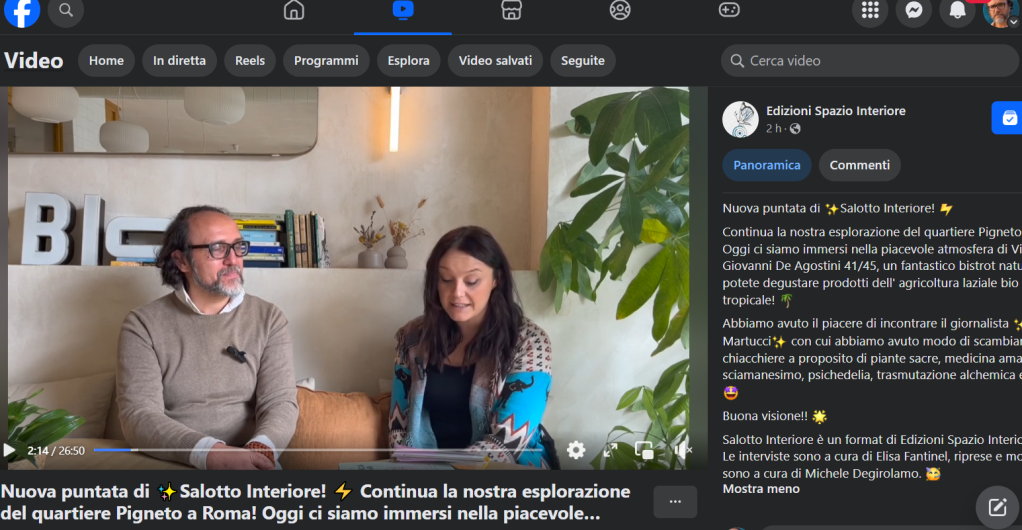This screenshot has height=530, width=1022.
Task: Open the Video salvati section
Action: (x=495, y=60)
